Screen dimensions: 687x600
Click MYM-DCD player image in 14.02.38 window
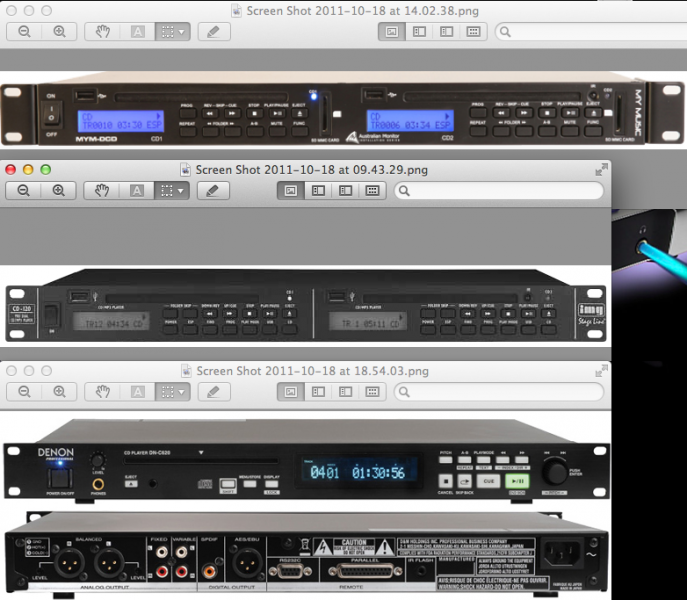click(343, 110)
